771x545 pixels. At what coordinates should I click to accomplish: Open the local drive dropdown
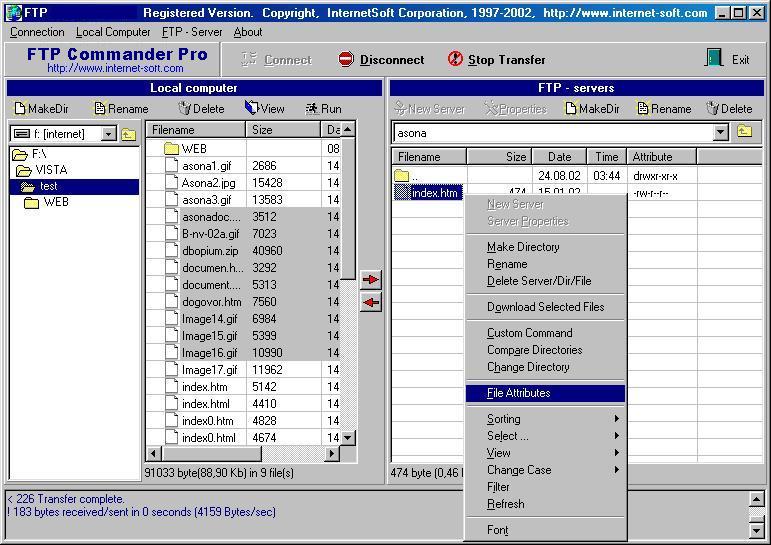[x=108, y=134]
